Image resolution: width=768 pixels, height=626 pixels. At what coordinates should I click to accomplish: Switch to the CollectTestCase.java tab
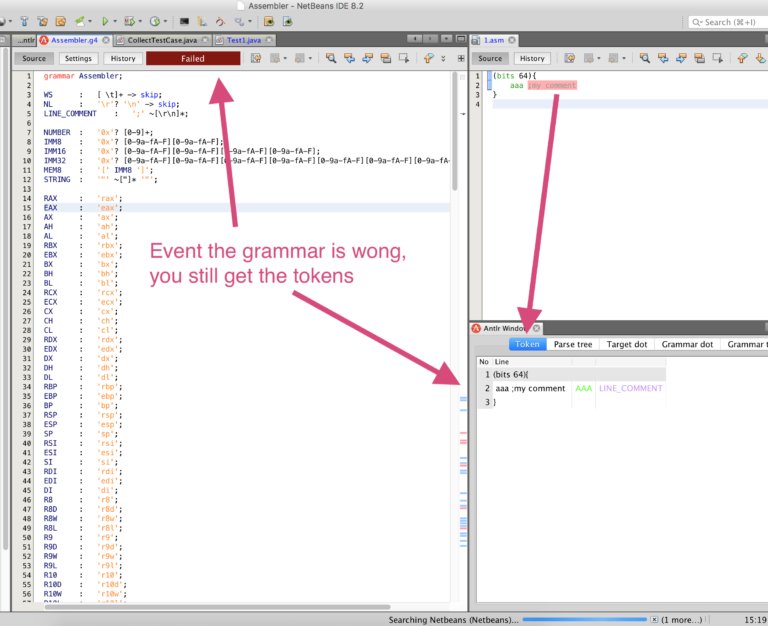(162, 40)
